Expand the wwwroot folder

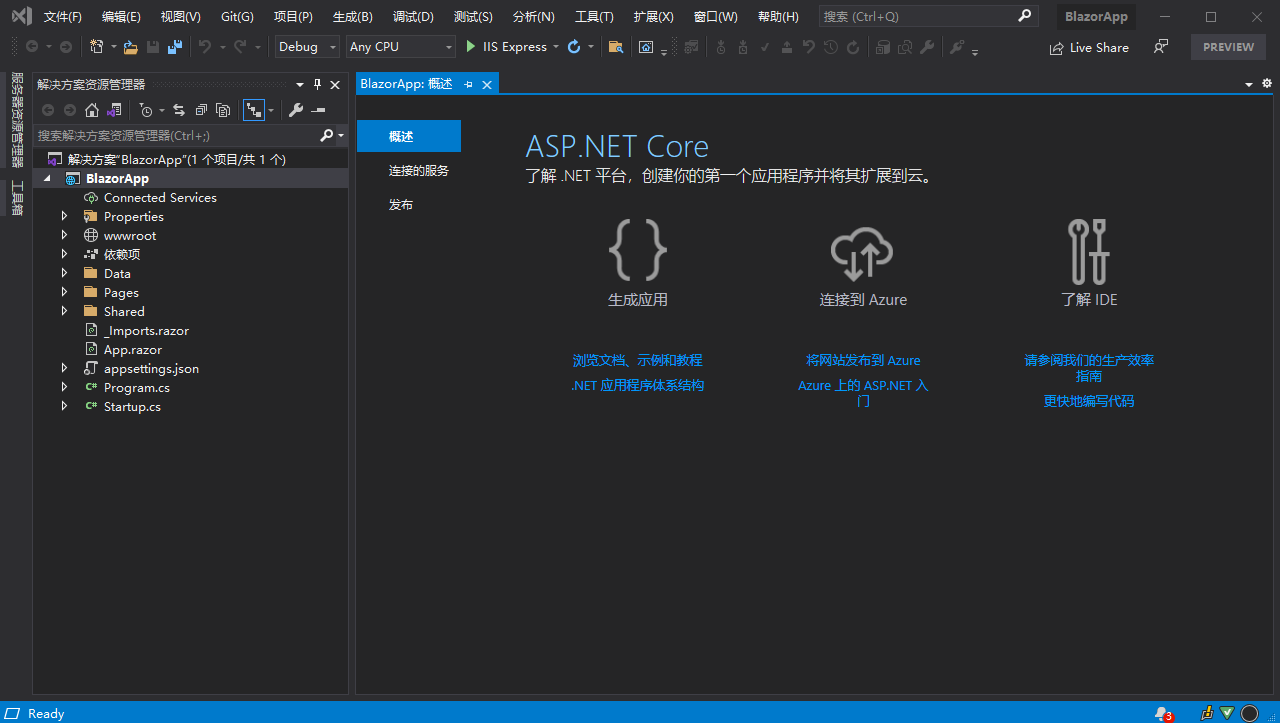coord(65,235)
